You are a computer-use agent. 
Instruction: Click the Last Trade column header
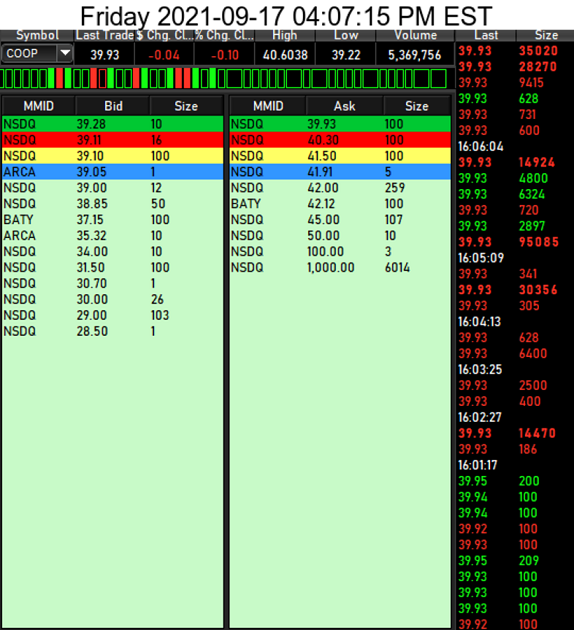pyautogui.click(x=104, y=35)
